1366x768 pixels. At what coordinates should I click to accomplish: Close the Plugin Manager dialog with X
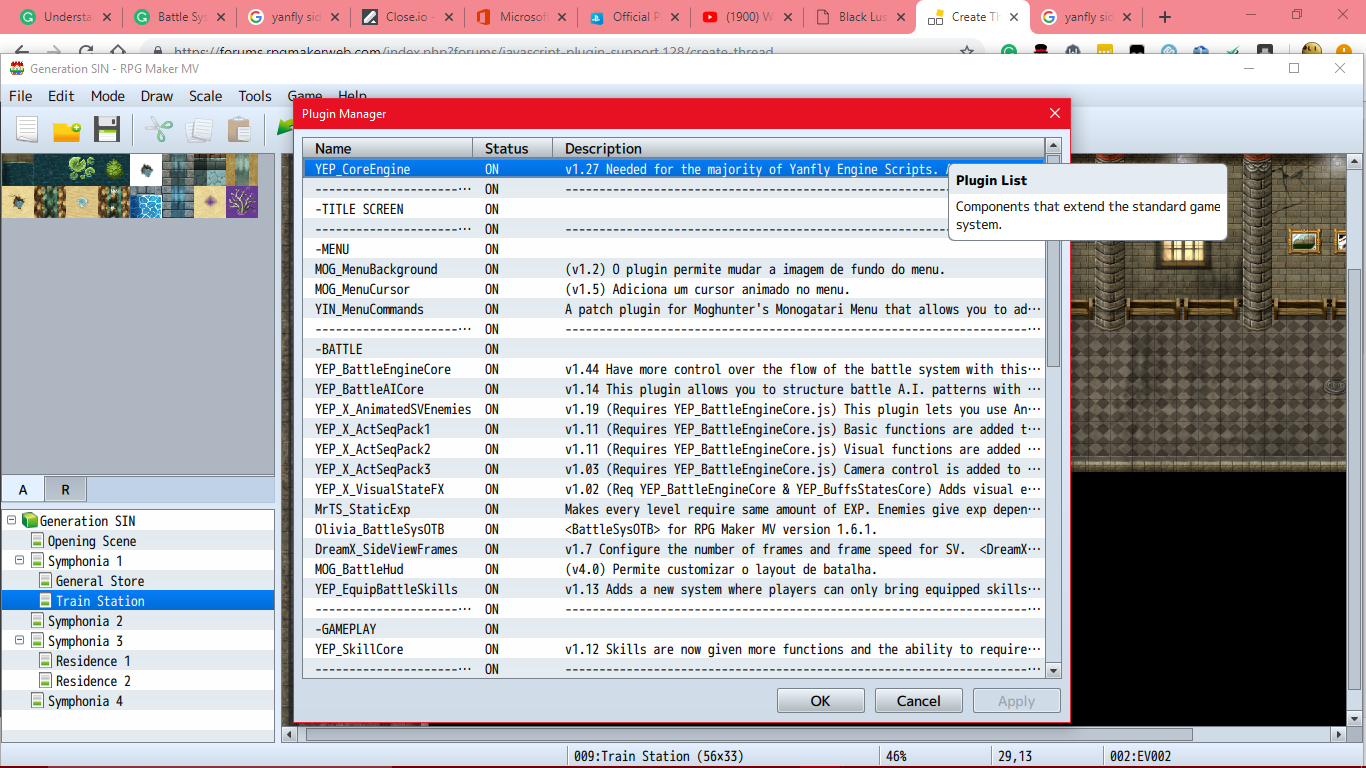pyautogui.click(x=1054, y=114)
